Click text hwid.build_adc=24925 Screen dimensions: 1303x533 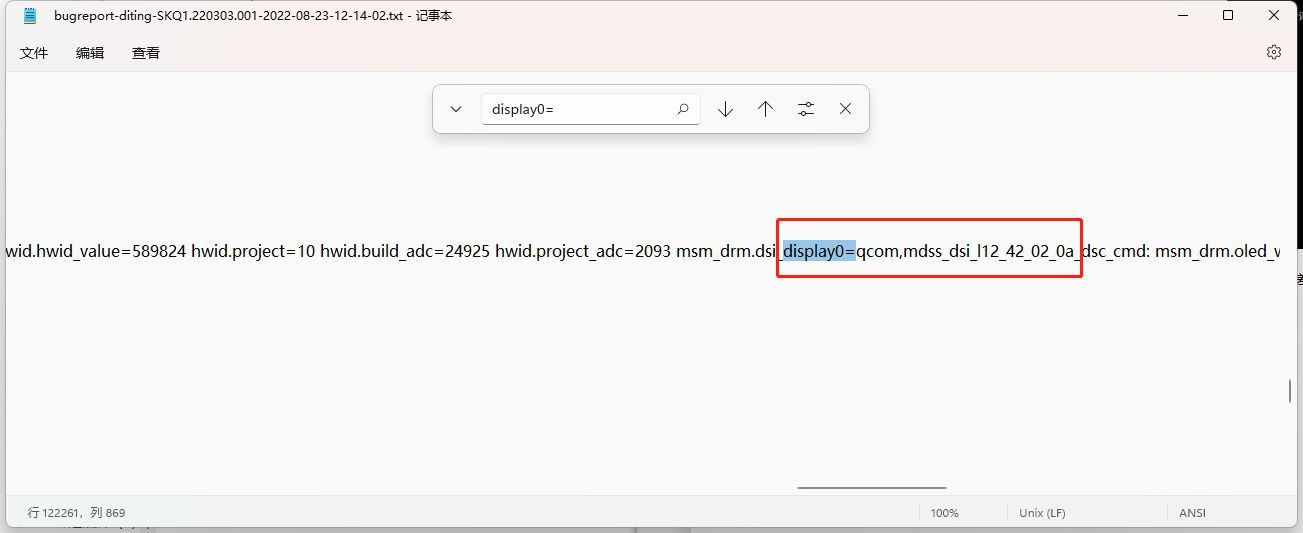pyautogui.click(x=405, y=251)
